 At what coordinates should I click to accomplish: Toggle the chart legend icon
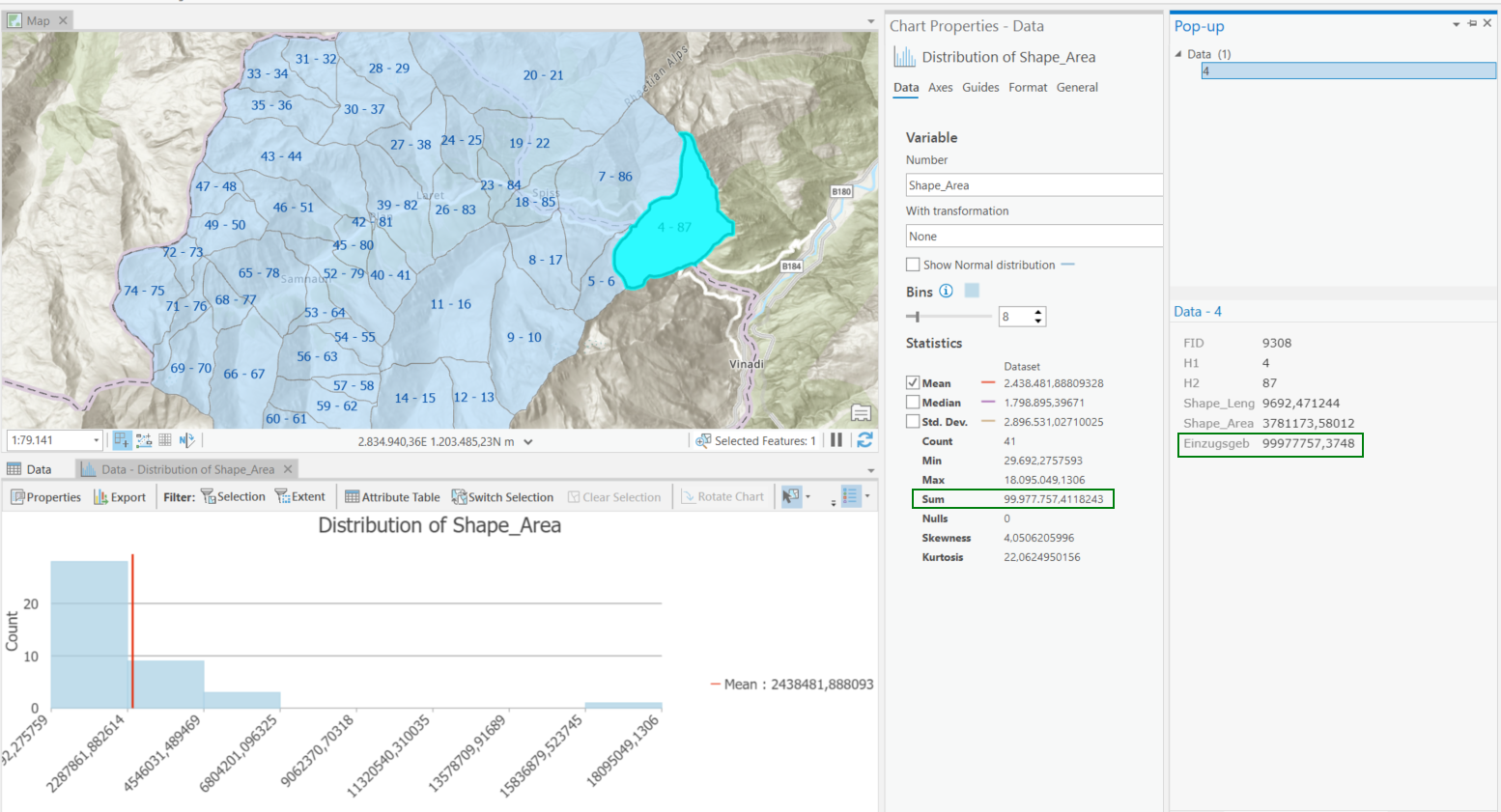[x=851, y=496]
